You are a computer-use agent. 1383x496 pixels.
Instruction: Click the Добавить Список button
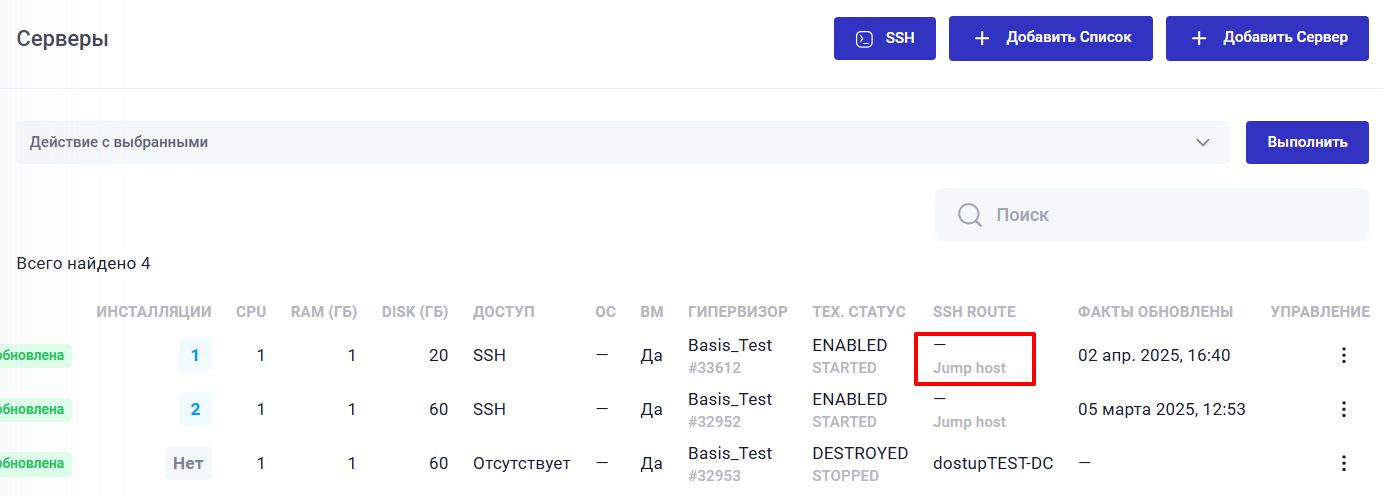click(1050, 38)
